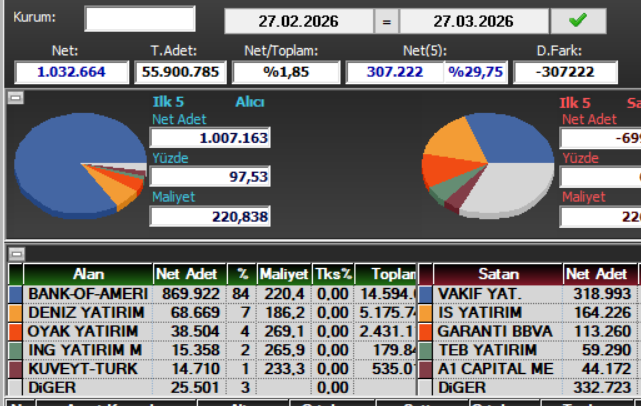Click the green swatch beside ING YATIRIM M
This screenshot has width=641, height=406.
16,351
